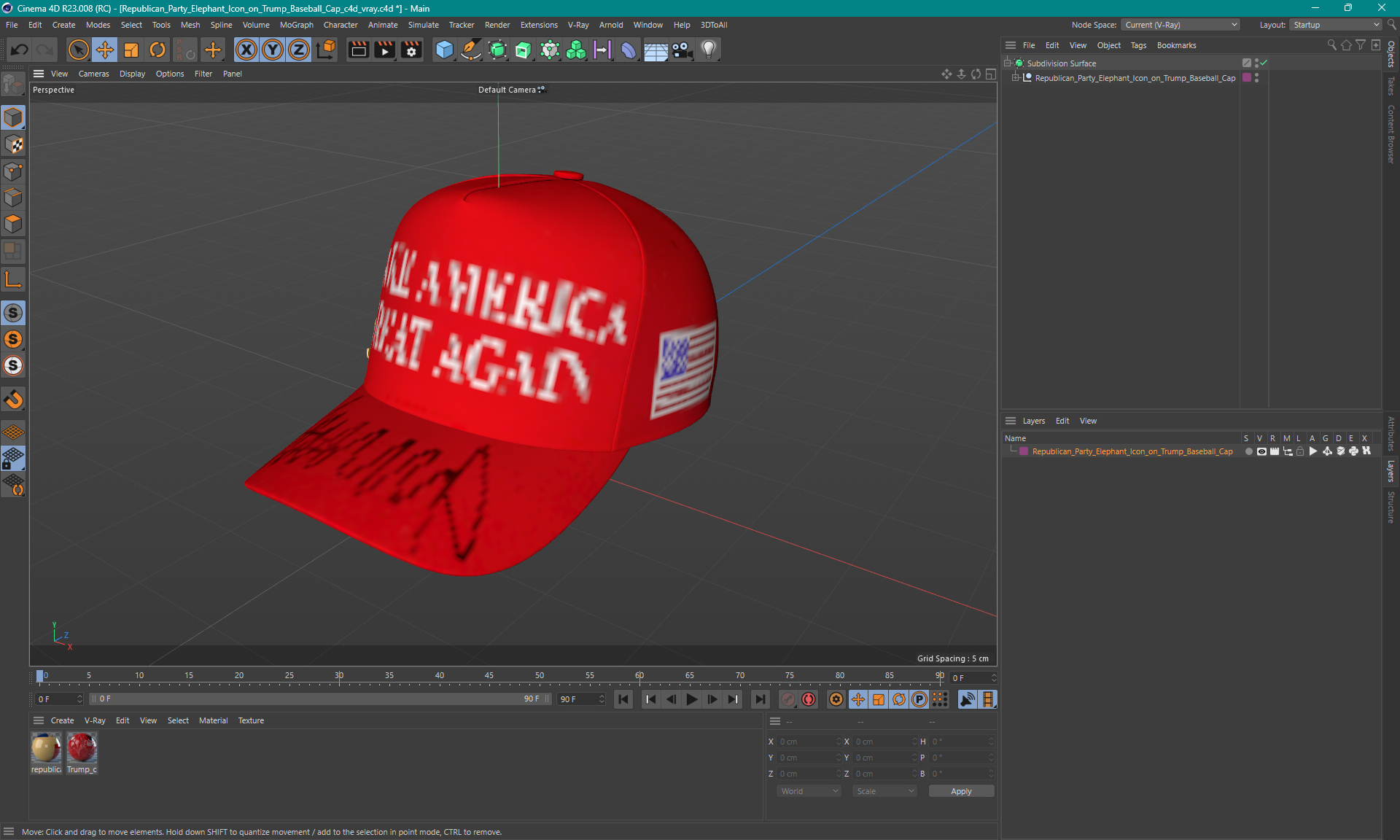The width and height of the screenshot is (1400, 840).
Task: Switch to Model mode in left sidebar
Action: [13, 117]
